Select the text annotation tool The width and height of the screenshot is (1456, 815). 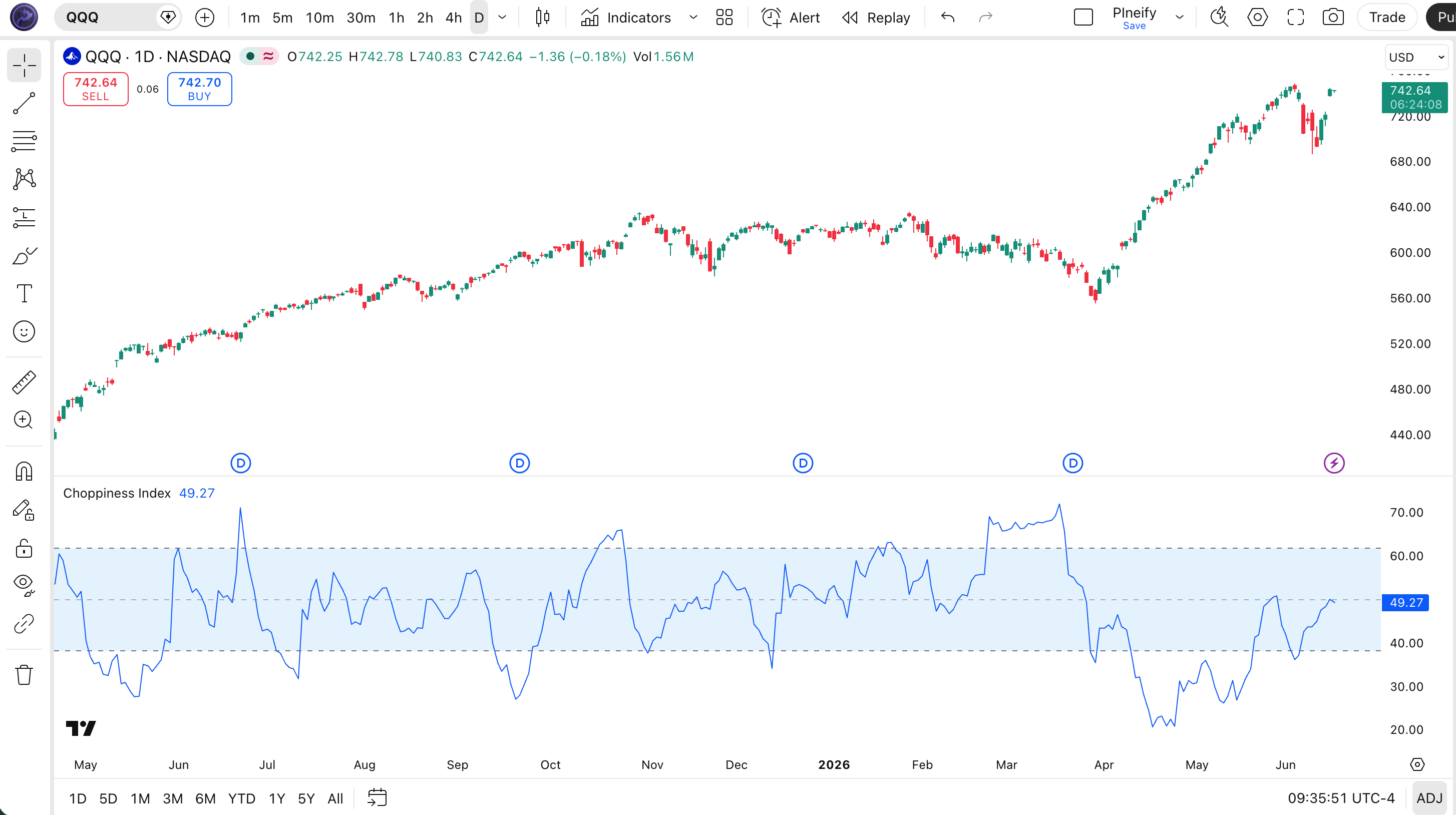24,293
